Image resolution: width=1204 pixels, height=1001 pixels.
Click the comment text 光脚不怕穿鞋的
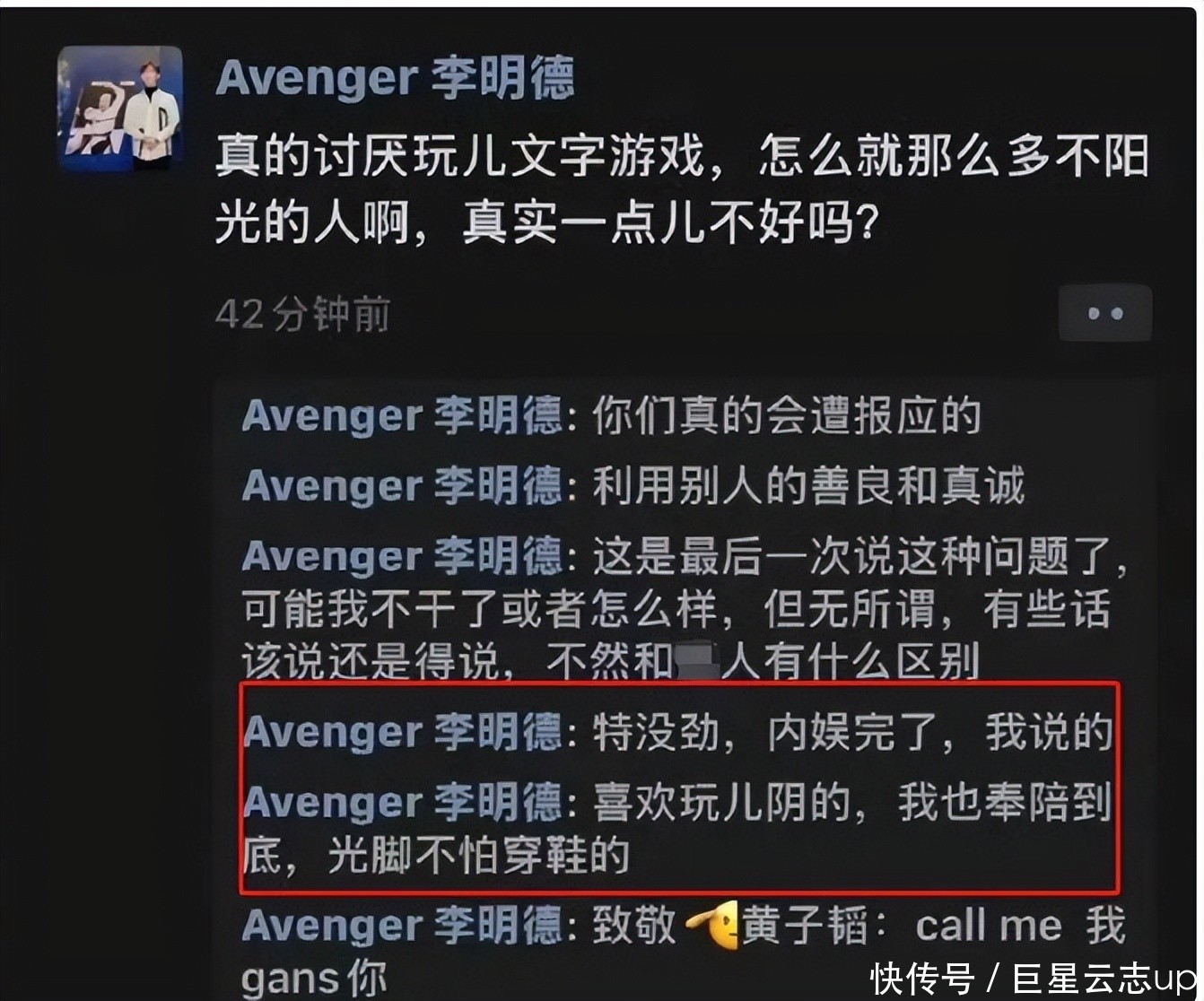pos(479,857)
